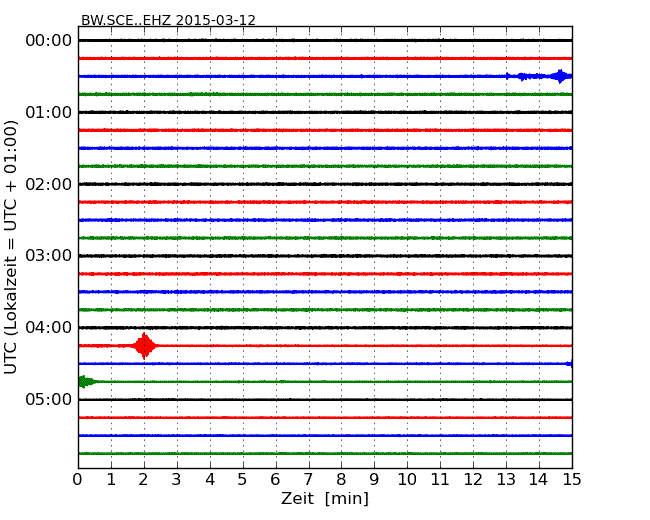Click the 04:00 y-axis time label
Screen dimensions: 650x520
coord(48,328)
